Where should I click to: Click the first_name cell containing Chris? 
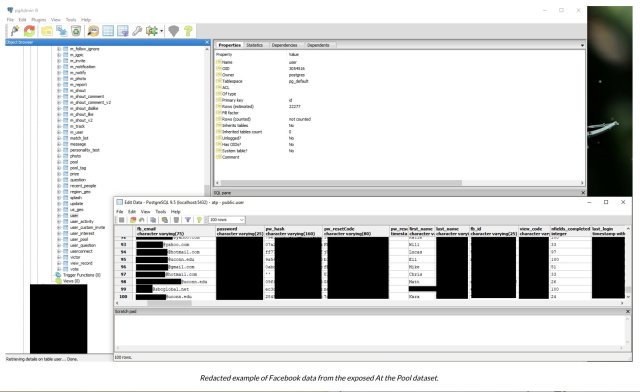click(x=421, y=274)
